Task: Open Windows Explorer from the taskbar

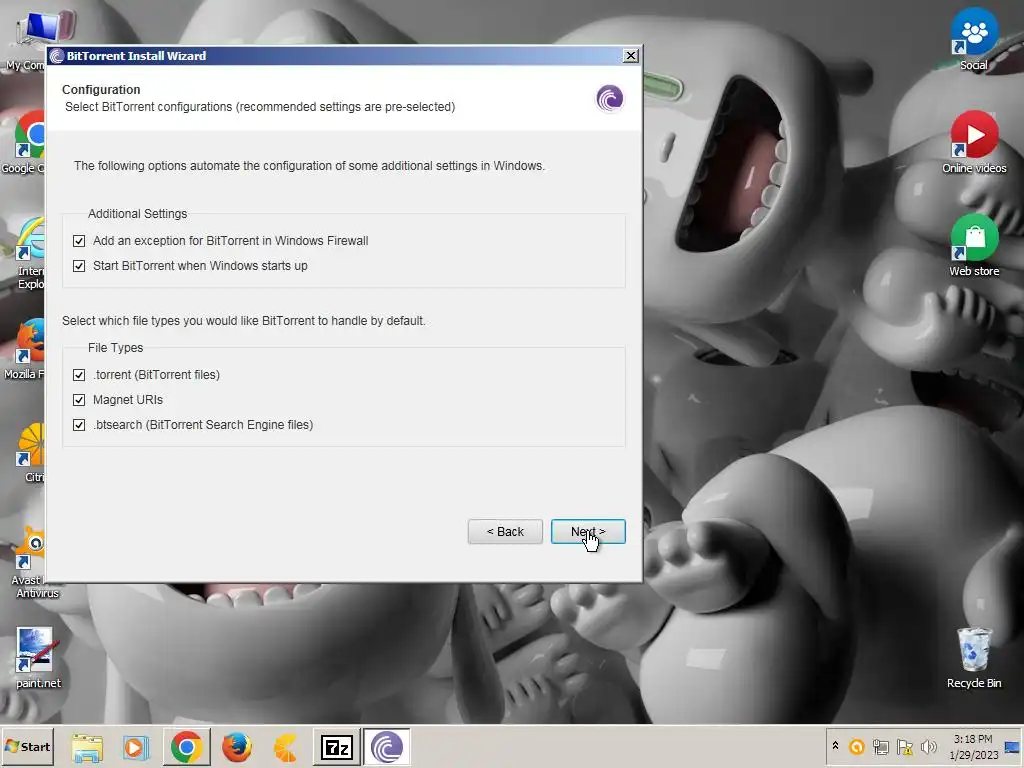Action: [x=87, y=747]
